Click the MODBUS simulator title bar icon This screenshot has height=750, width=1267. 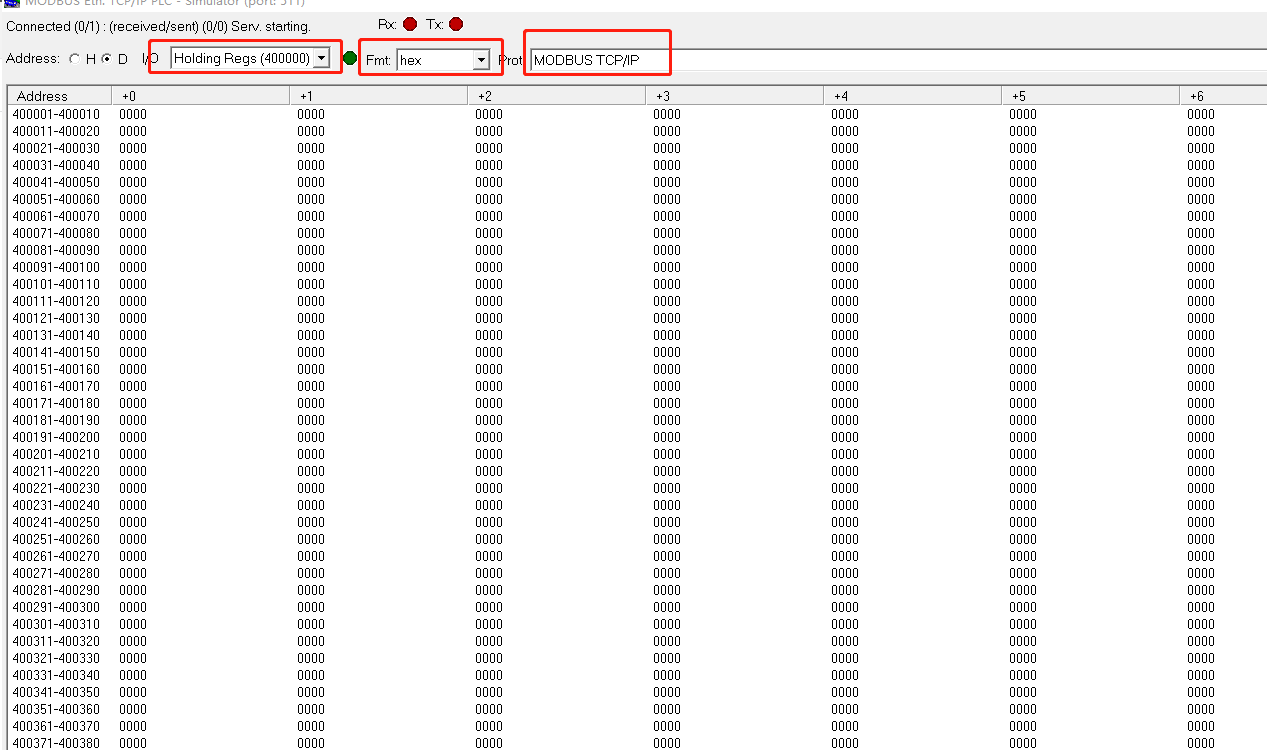click(x=10, y=3)
